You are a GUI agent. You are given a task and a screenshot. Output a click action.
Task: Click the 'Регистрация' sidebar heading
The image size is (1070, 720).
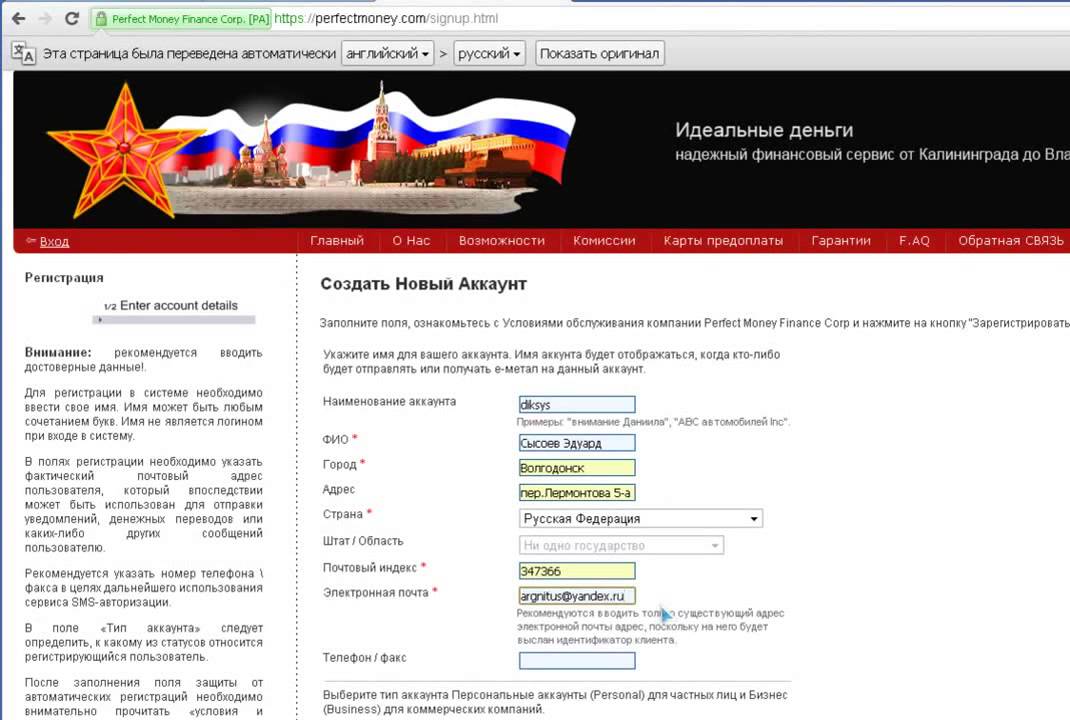[64, 278]
